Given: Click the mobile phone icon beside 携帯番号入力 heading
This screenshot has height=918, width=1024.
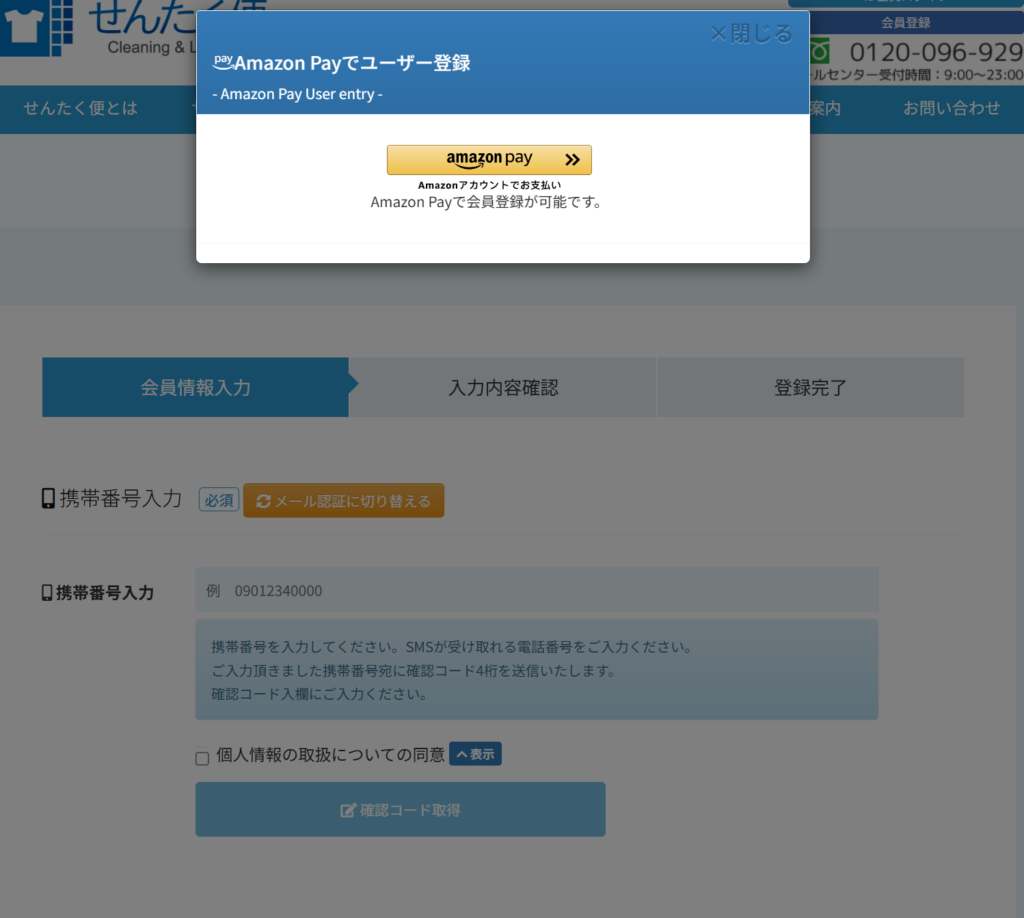Looking at the screenshot, I should [x=48, y=498].
